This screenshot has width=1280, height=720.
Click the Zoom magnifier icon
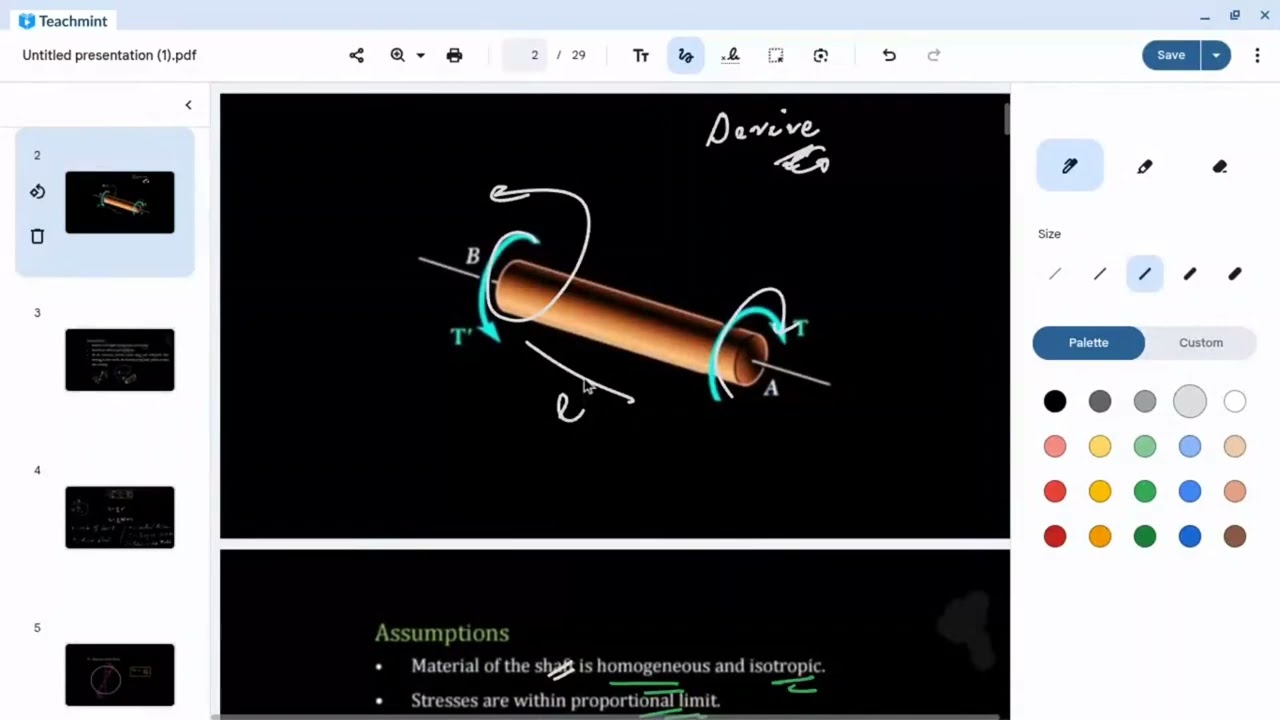(x=398, y=55)
